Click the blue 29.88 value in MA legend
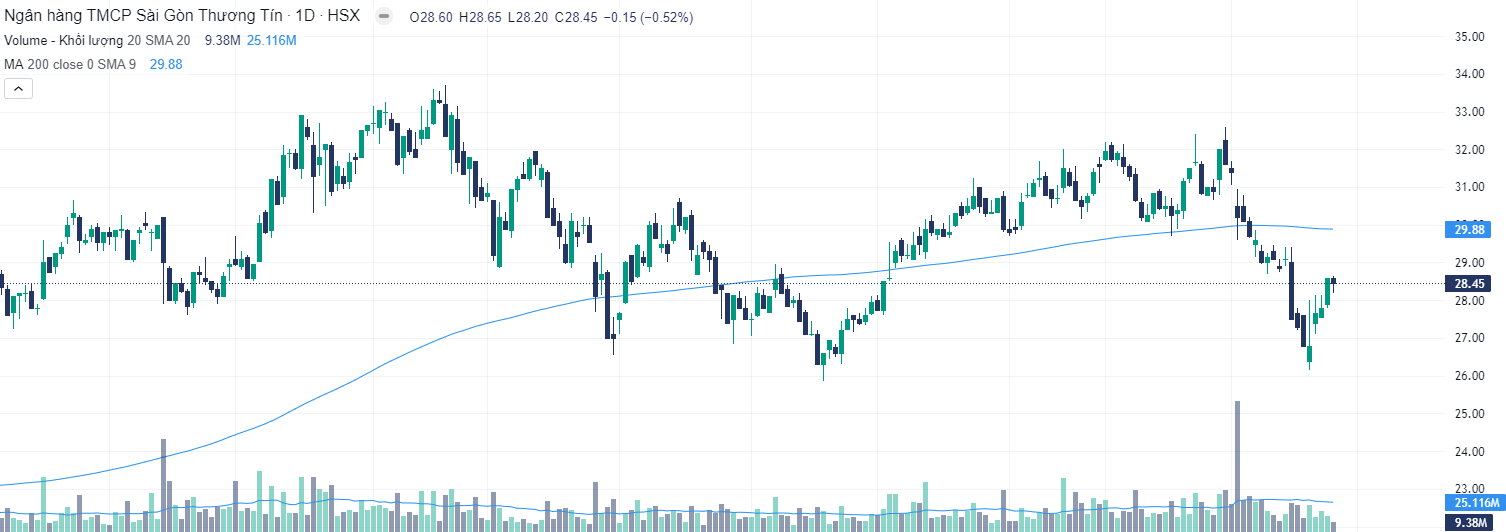Screen dimensions: 1506x532 coord(166,64)
